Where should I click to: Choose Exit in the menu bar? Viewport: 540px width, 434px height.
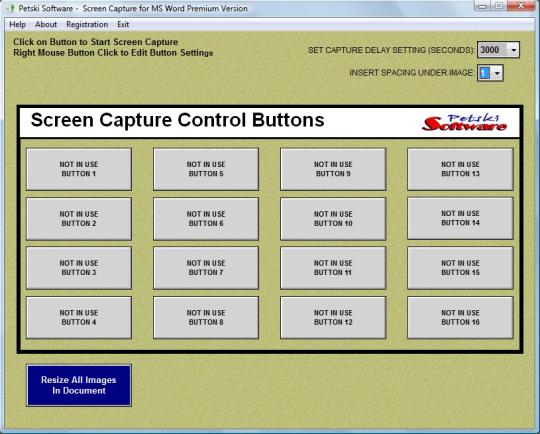click(x=123, y=24)
